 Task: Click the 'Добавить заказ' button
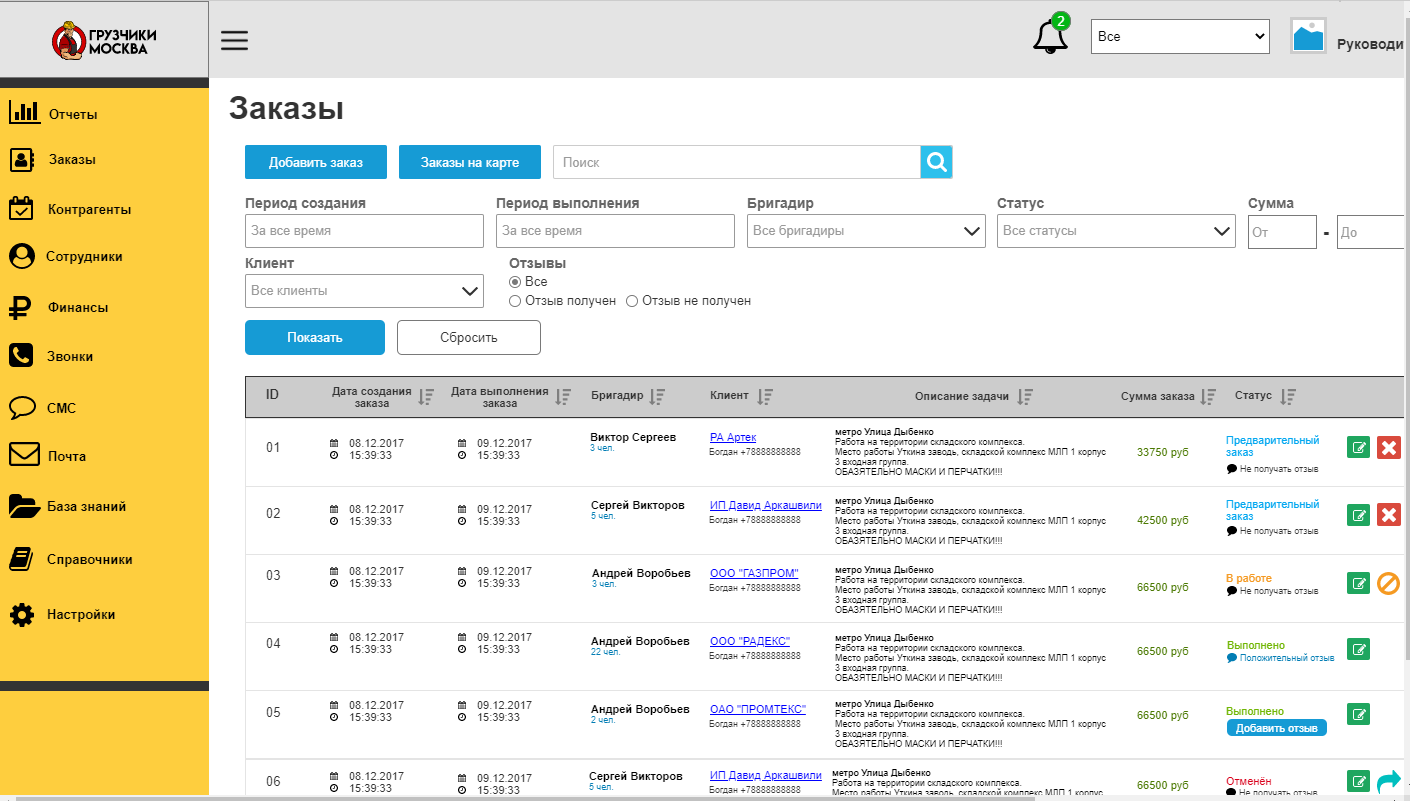click(x=315, y=162)
